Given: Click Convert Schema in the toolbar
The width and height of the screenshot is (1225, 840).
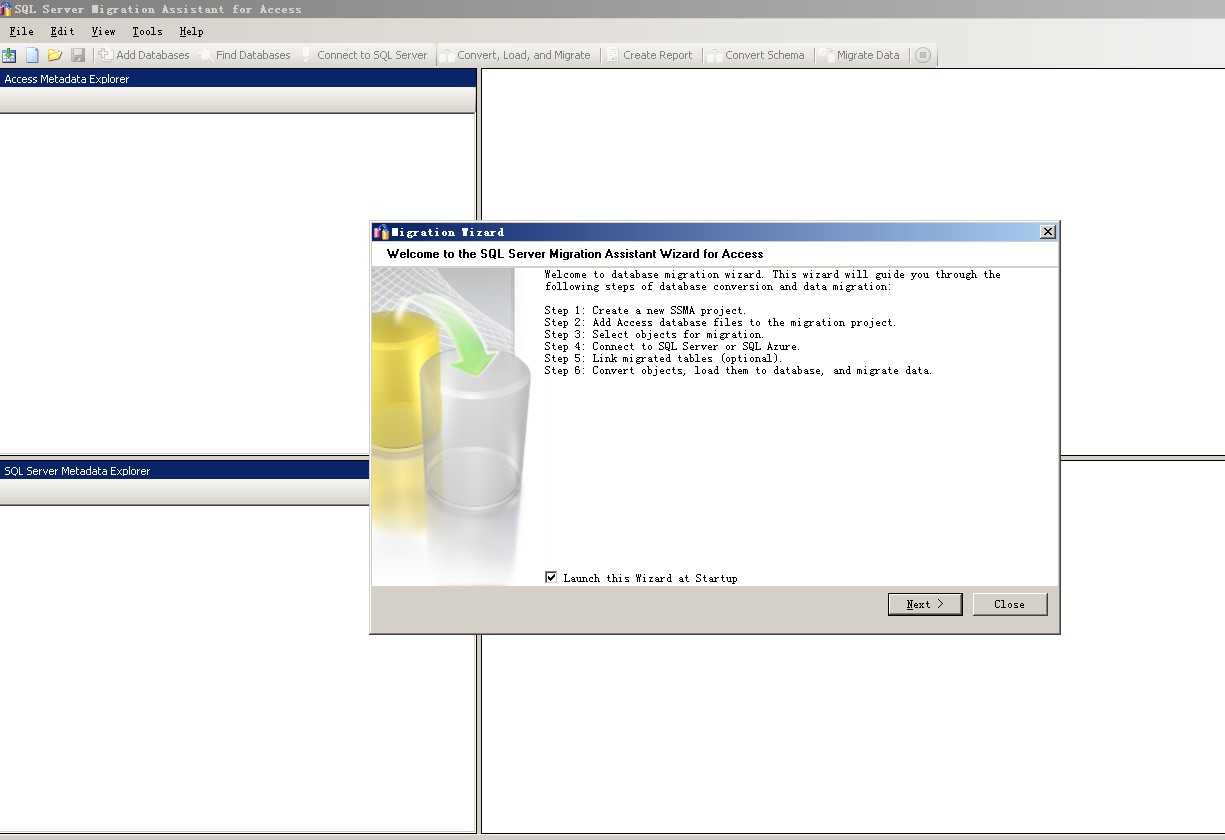Looking at the screenshot, I should tap(757, 55).
